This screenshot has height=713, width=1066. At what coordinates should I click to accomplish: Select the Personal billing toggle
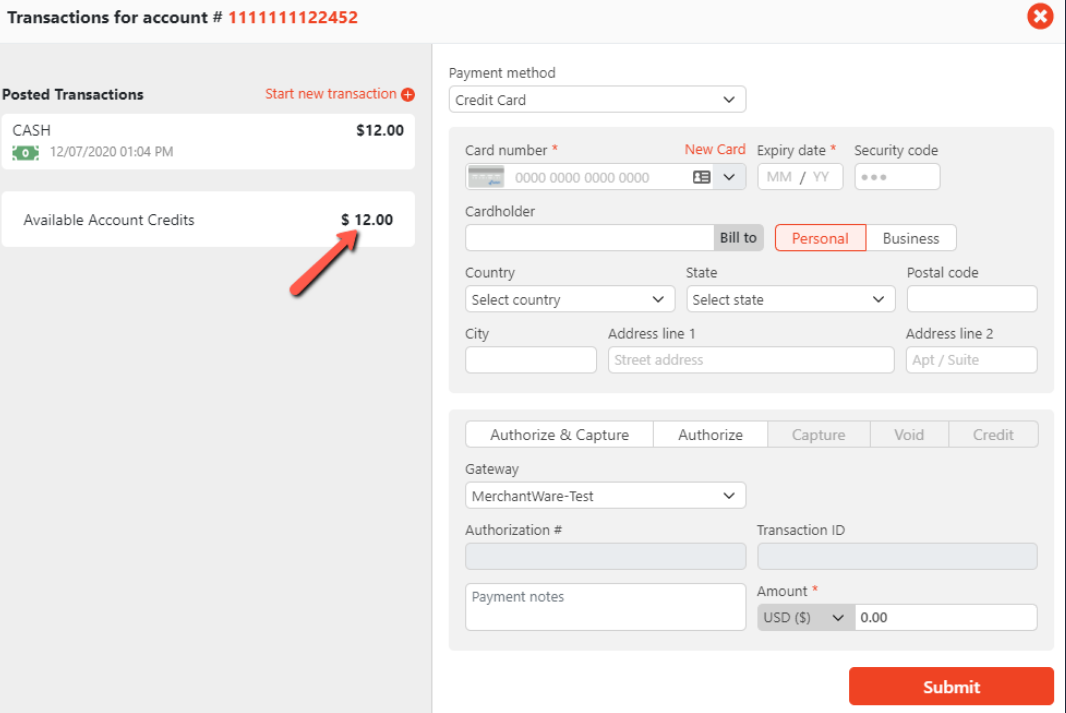pos(820,238)
